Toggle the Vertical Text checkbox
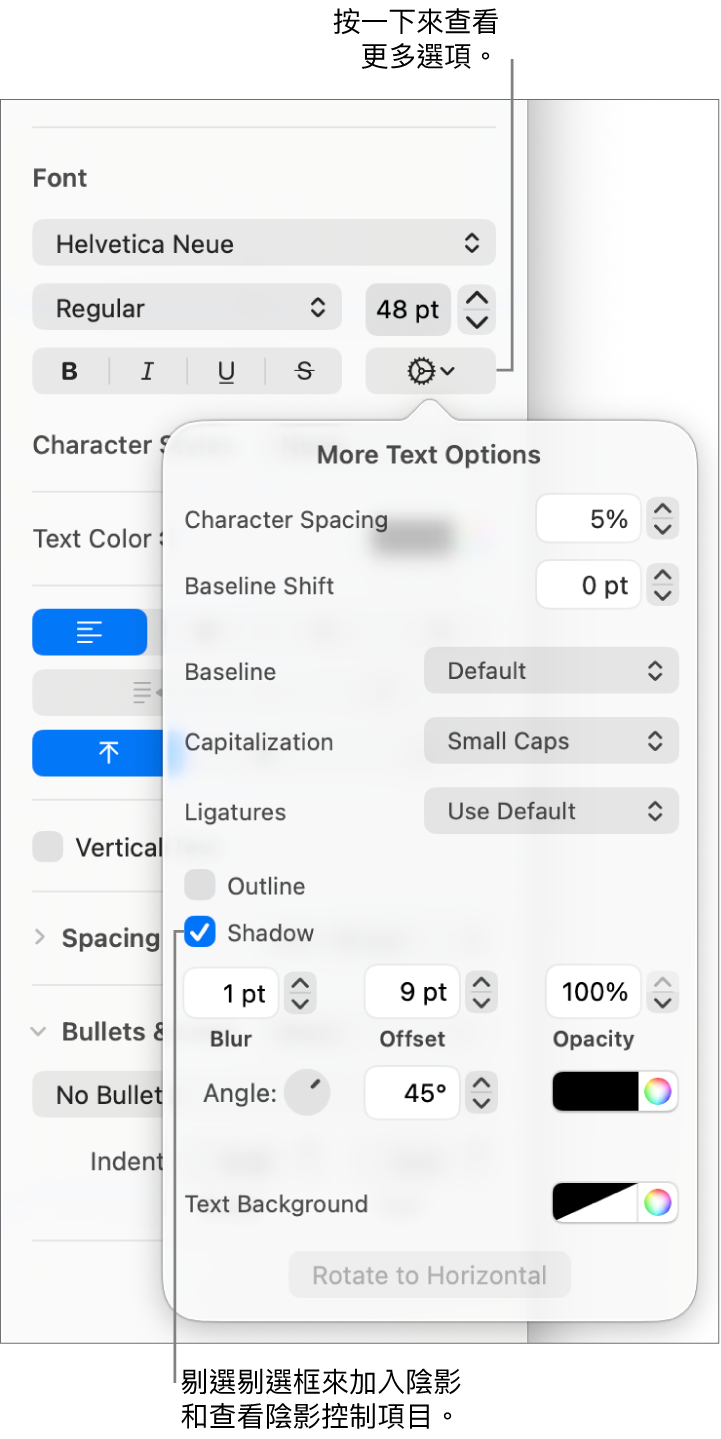 [x=47, y=848]
